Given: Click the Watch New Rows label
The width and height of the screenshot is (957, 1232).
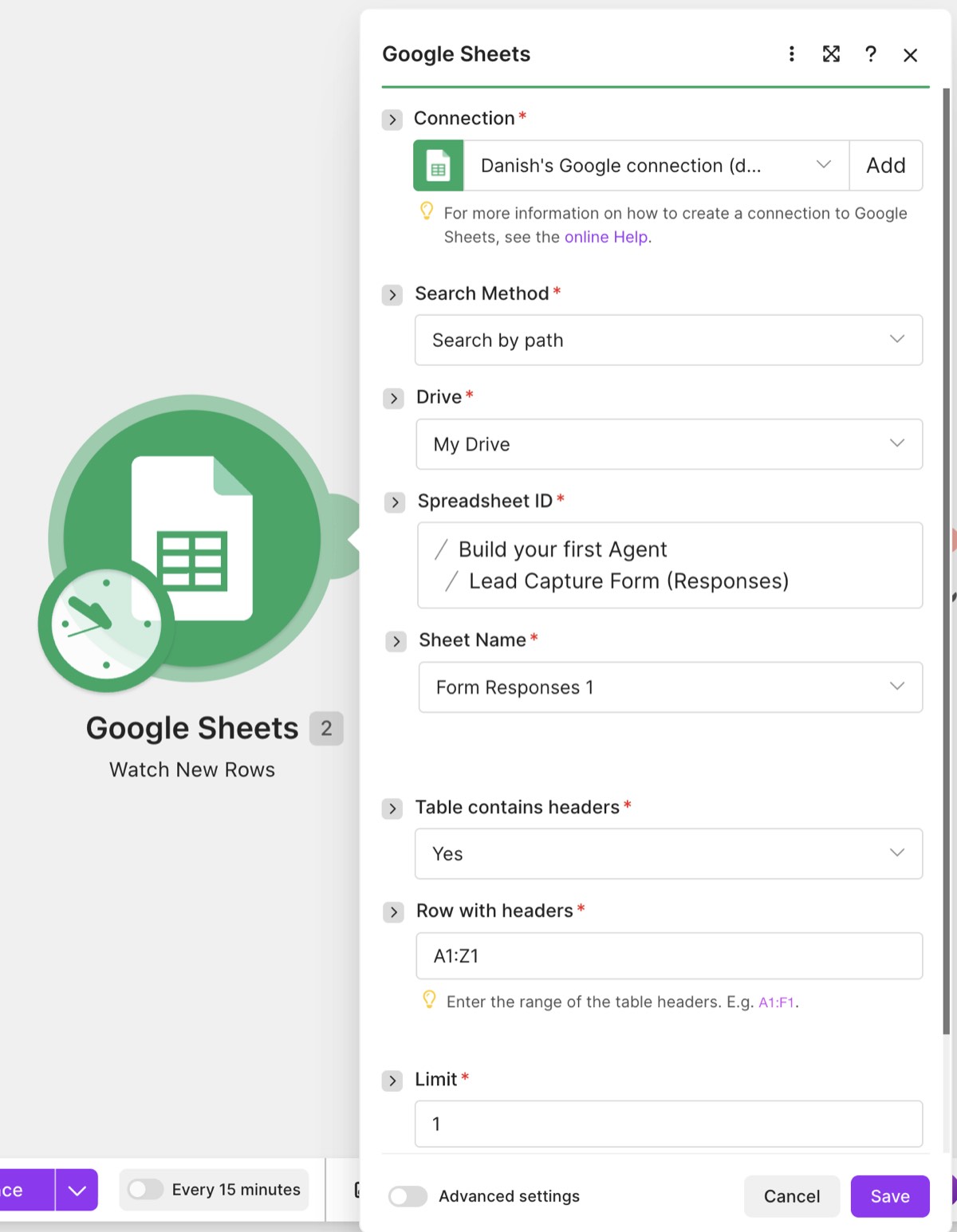Looking at the screenshot, I should [192, 770].
